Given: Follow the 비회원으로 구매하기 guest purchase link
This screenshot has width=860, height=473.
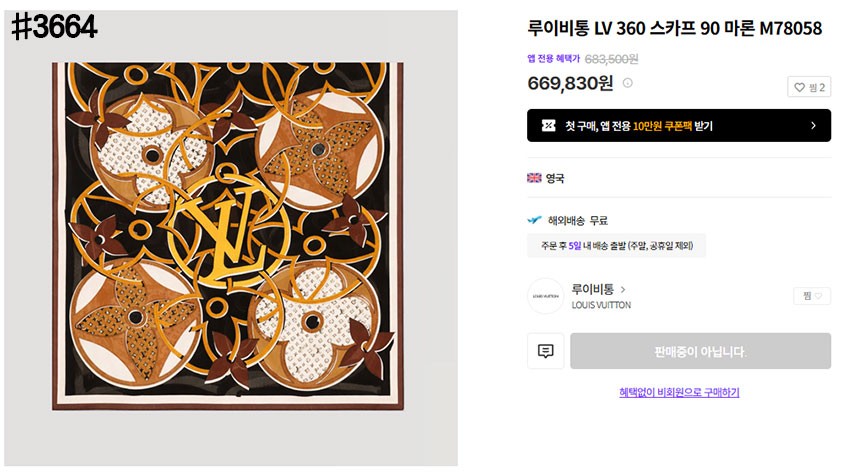Looking at the screenshot, I should 679,392.
